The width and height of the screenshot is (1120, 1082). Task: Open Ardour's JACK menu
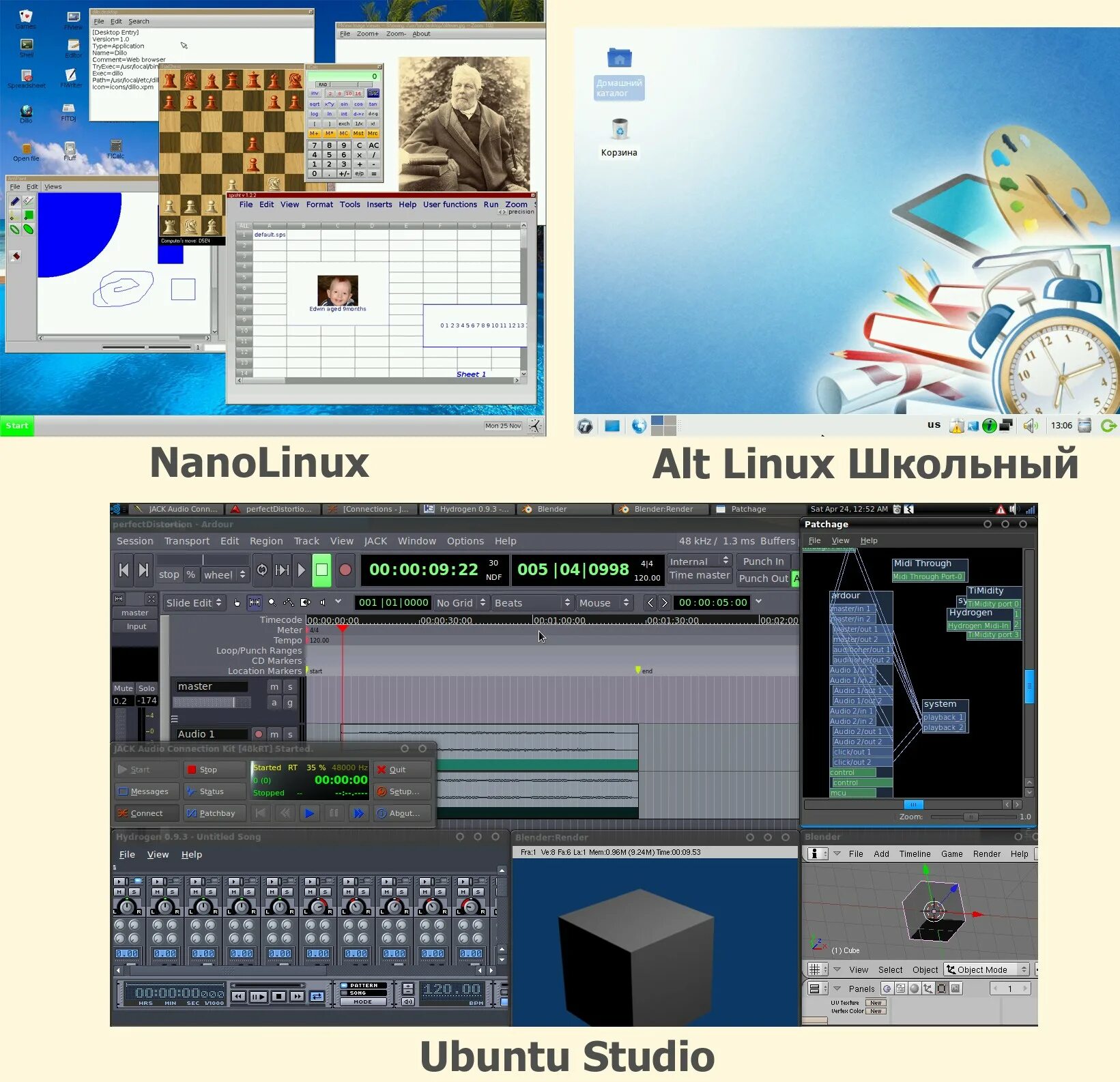click(375, 541)
